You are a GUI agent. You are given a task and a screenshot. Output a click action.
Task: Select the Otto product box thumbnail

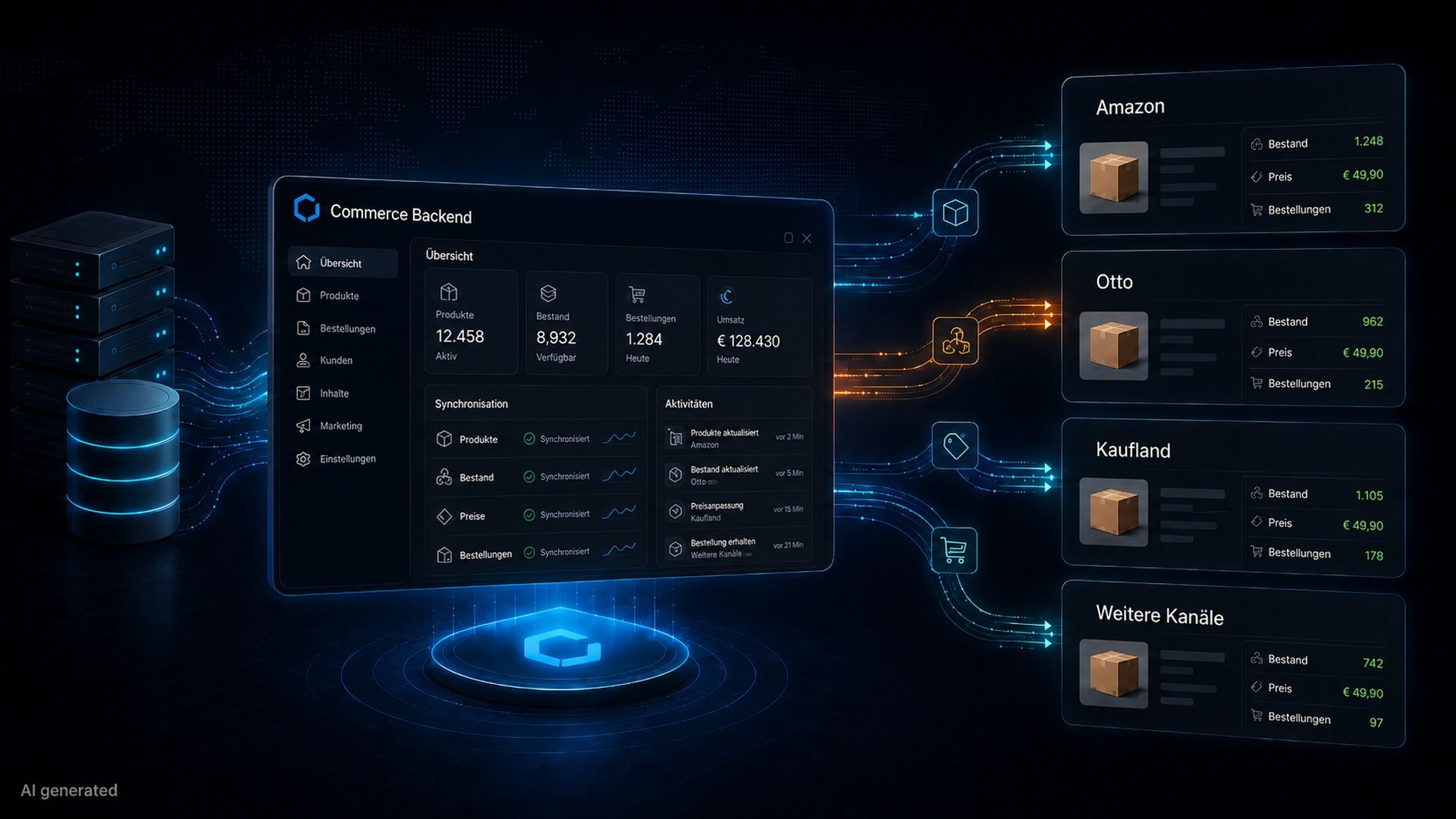point(1113,346)
